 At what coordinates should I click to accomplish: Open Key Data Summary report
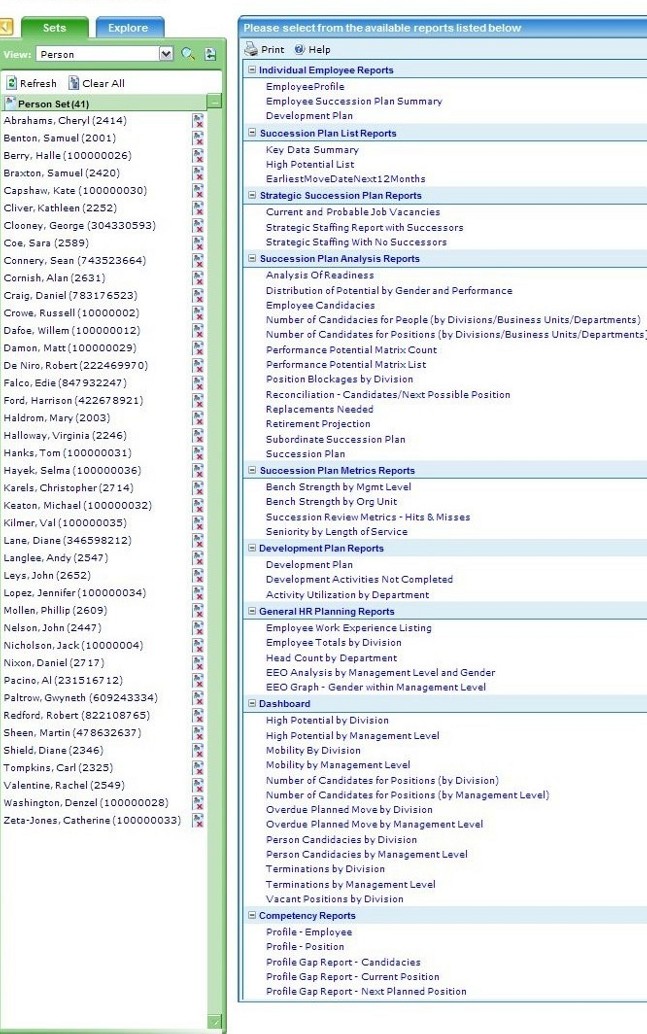(313, 150)
